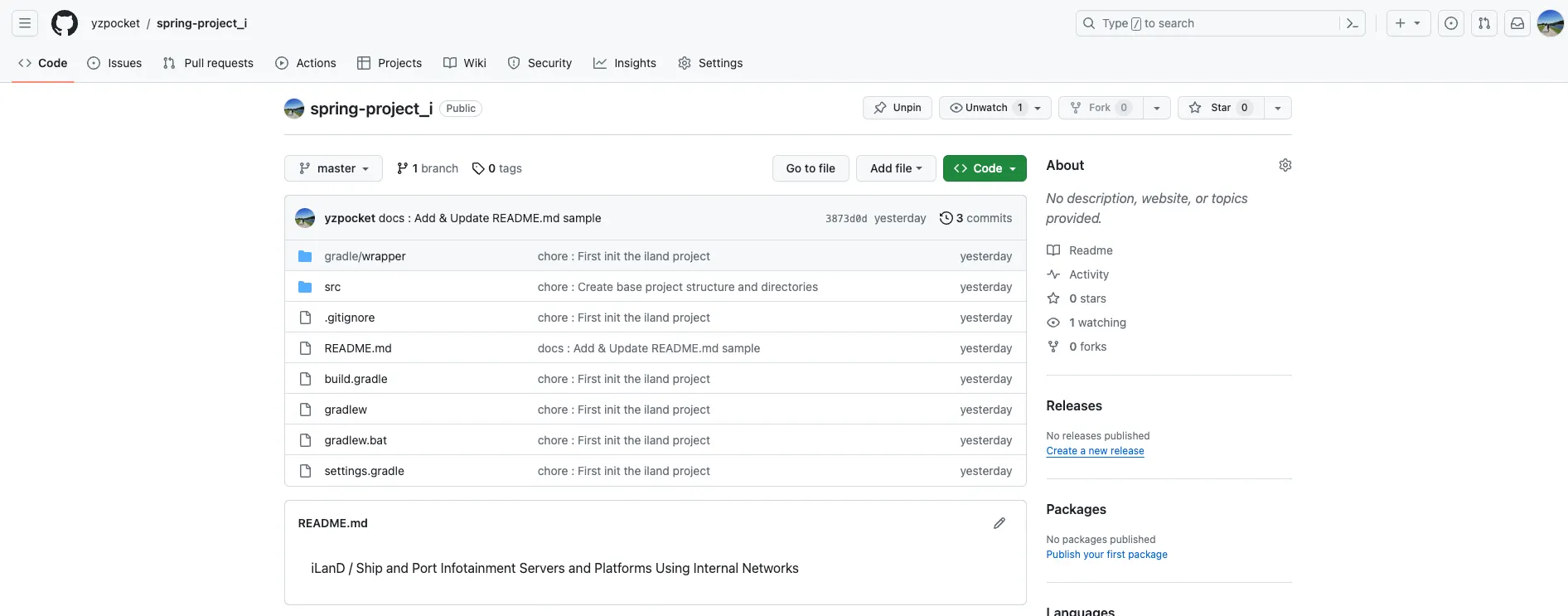Toggle Unwatch for this repository
Image resolution: width=1568 pixels, height=616 pixels.
coord(985,108)
